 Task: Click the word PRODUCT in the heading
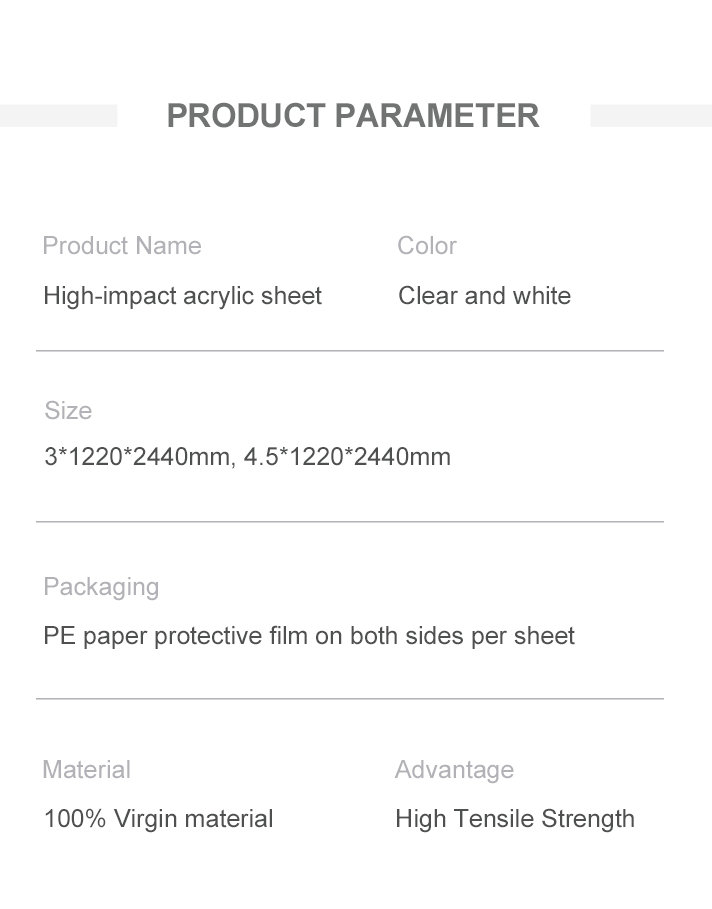(x=246, y=116)
